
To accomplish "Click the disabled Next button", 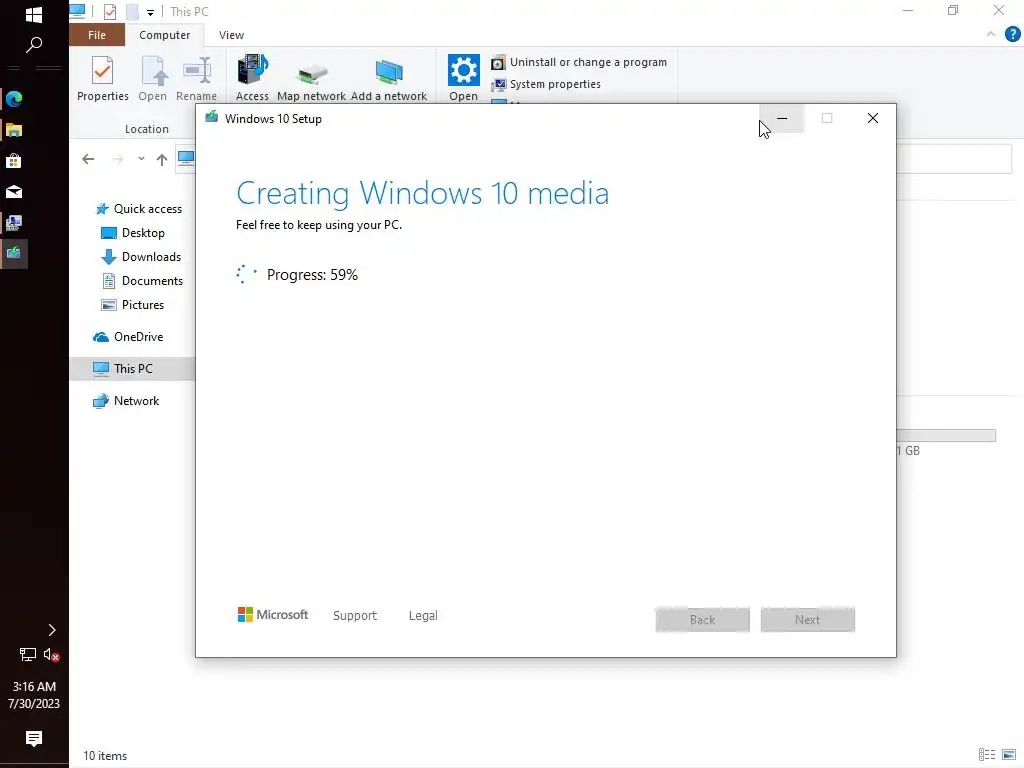I will pyautogui.click(x=808, y=620).
